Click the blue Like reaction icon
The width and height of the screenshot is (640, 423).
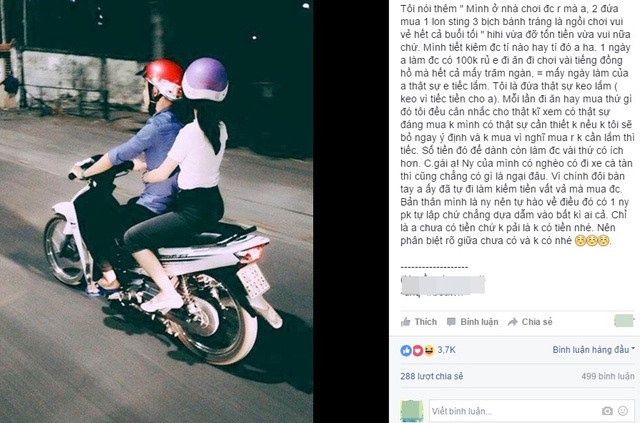point(406,350)
